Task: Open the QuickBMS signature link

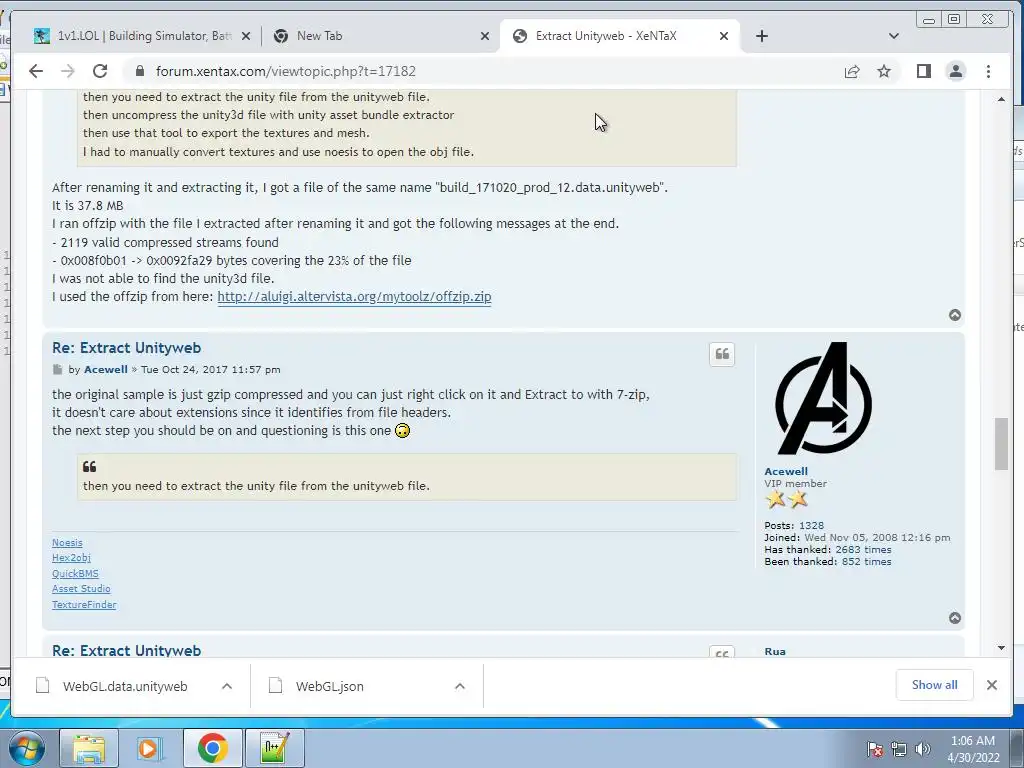Action: click(75, 573)
